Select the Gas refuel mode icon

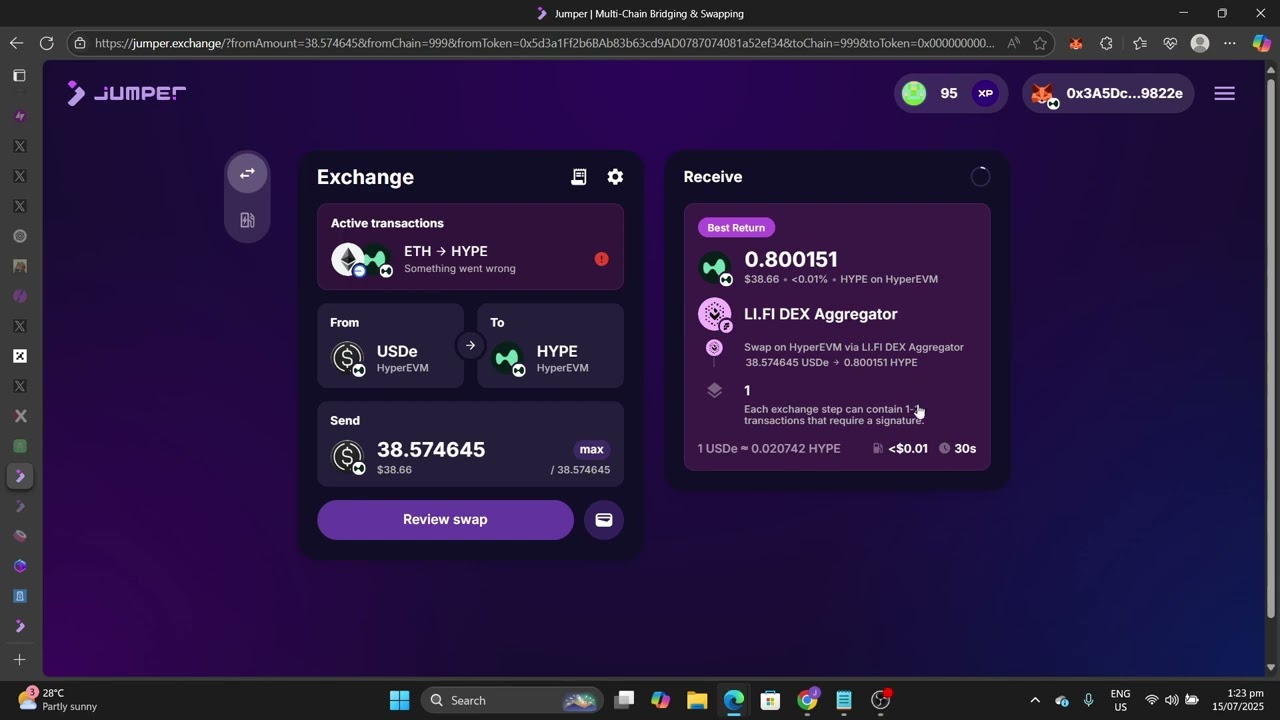(x=247, y=220)
